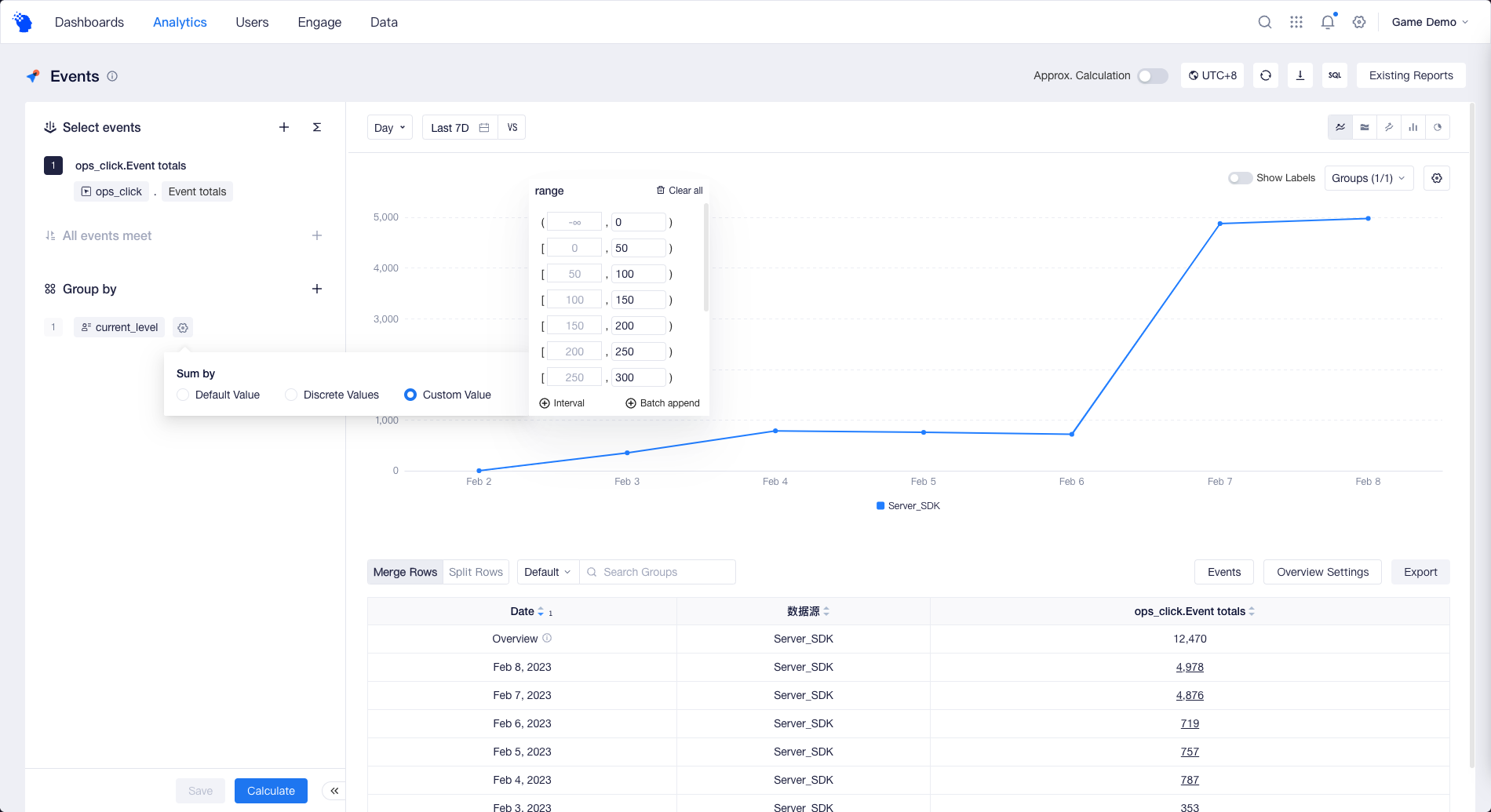Click the ops_click event chip
This screenshot has width=1491, height=812.
coord(111,191)
